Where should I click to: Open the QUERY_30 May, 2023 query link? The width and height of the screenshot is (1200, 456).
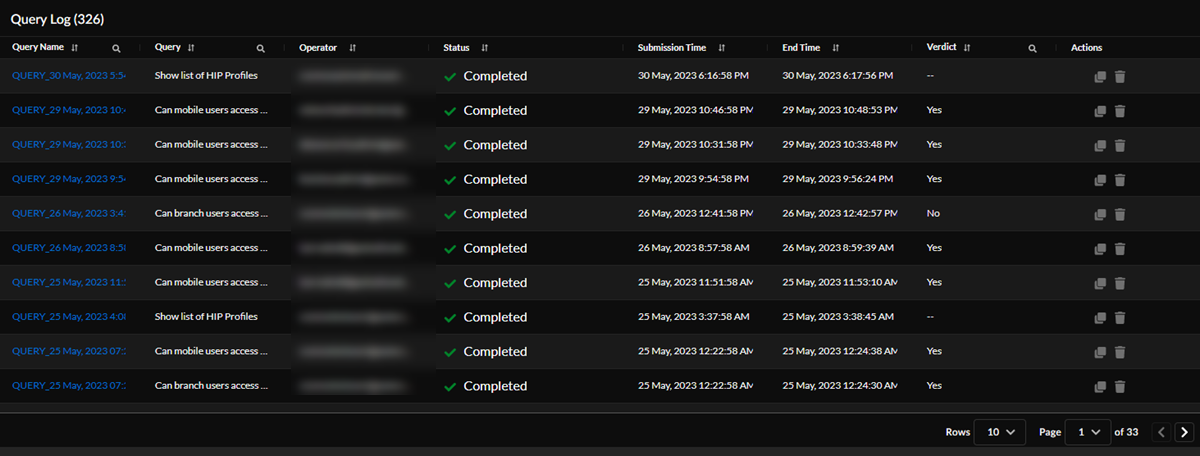(68, 76)
